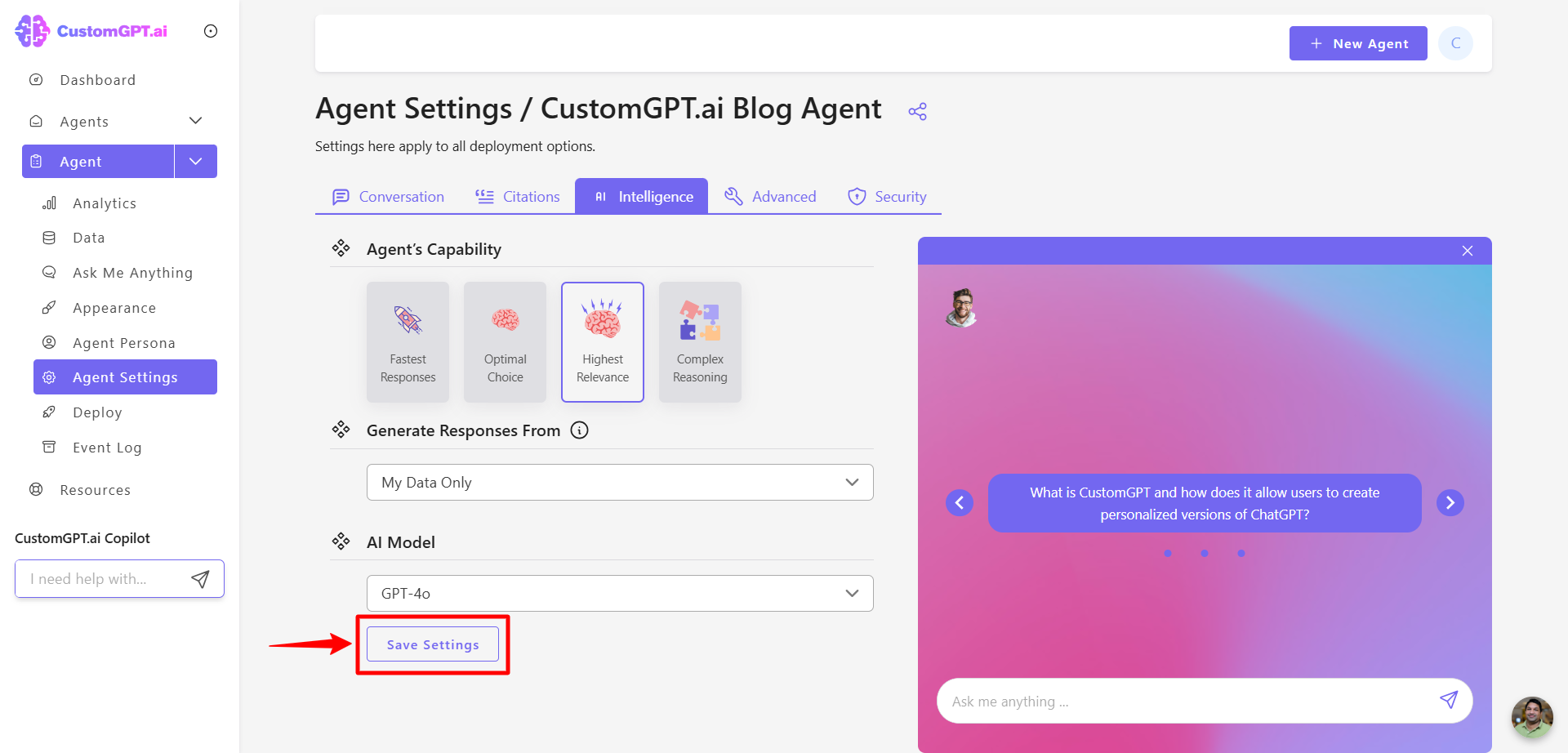Open the Agent dropdown arrow
The width and height of the screenshot is (1568, 753).
[196, 162]
